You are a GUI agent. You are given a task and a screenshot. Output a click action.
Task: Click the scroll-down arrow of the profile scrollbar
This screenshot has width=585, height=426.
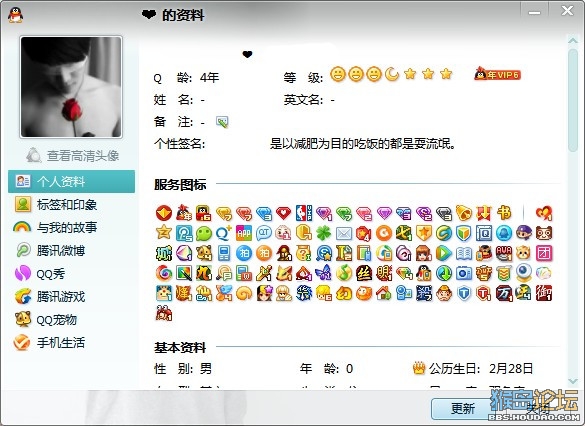pyautogui.click(x=573, y=381)
